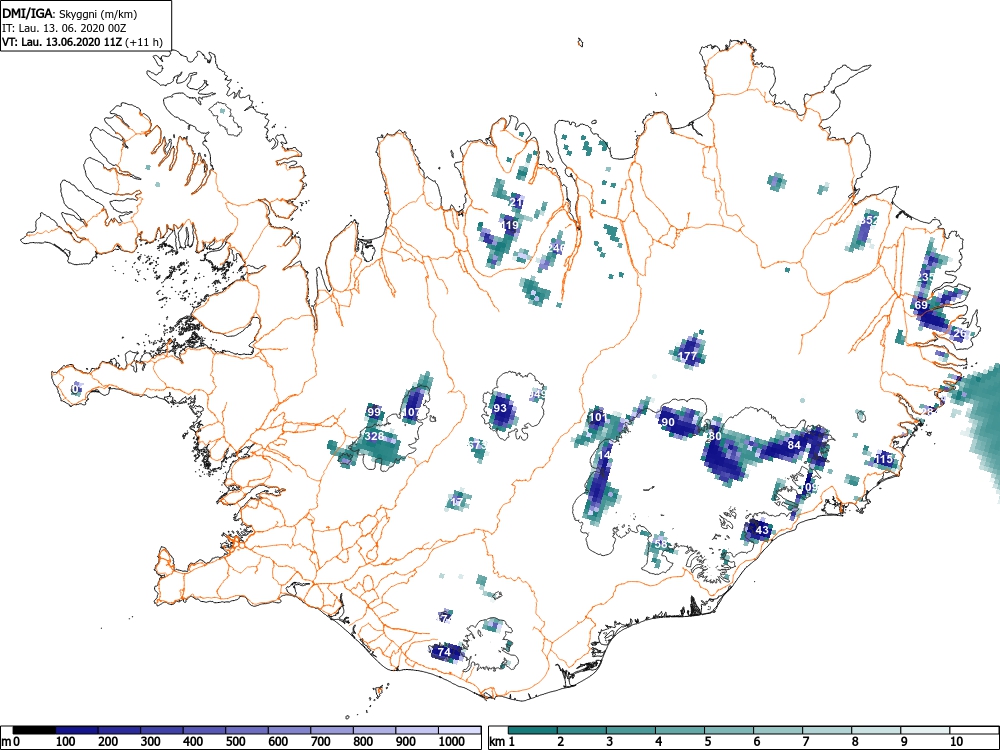Image resolution: width=1000 pixels, height=750 pixels.
Task: Click the visibility value 90 on map
Action: point(668,422)
